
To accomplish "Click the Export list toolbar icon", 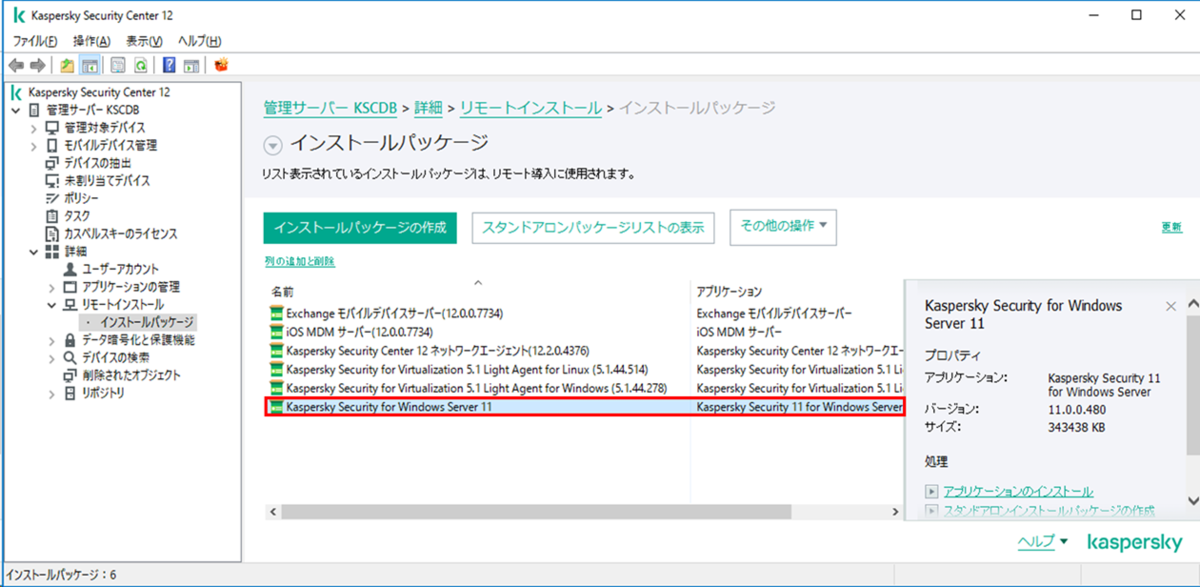I will tap(118, 65).
